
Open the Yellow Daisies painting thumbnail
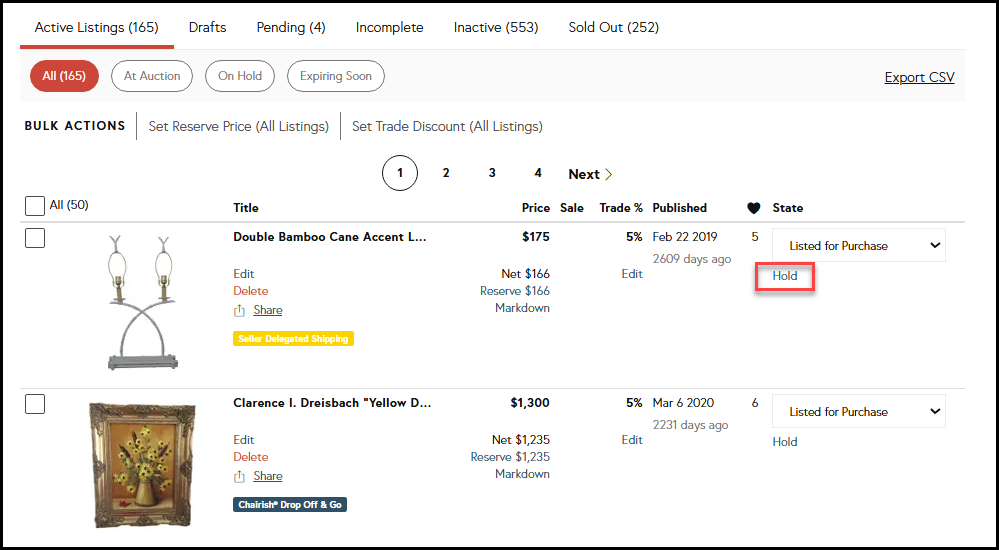pyautogui.click(x=141, y=465)
